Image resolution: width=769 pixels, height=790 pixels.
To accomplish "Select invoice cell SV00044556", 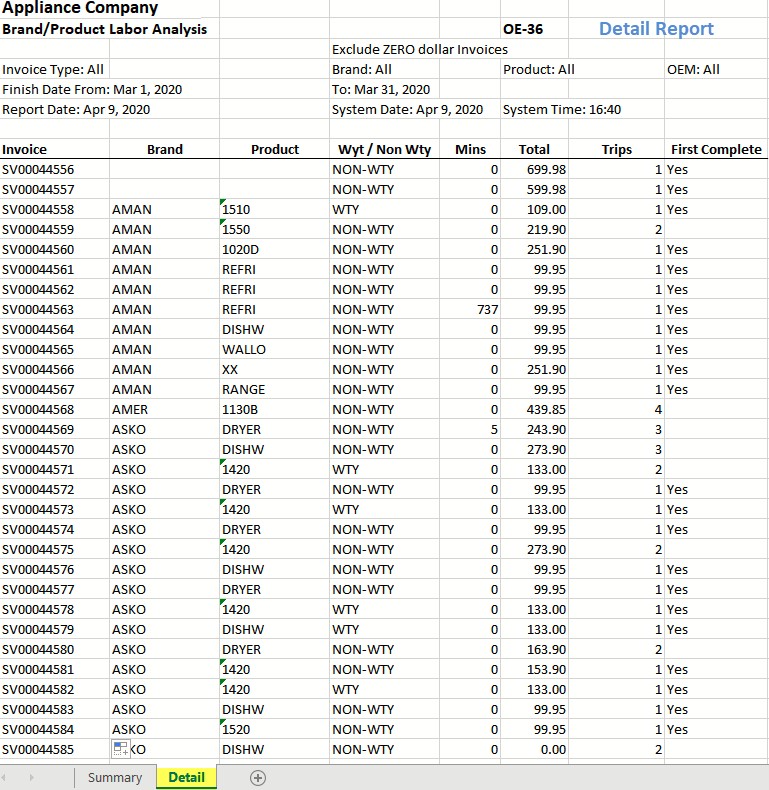I will tap(55, 169).
